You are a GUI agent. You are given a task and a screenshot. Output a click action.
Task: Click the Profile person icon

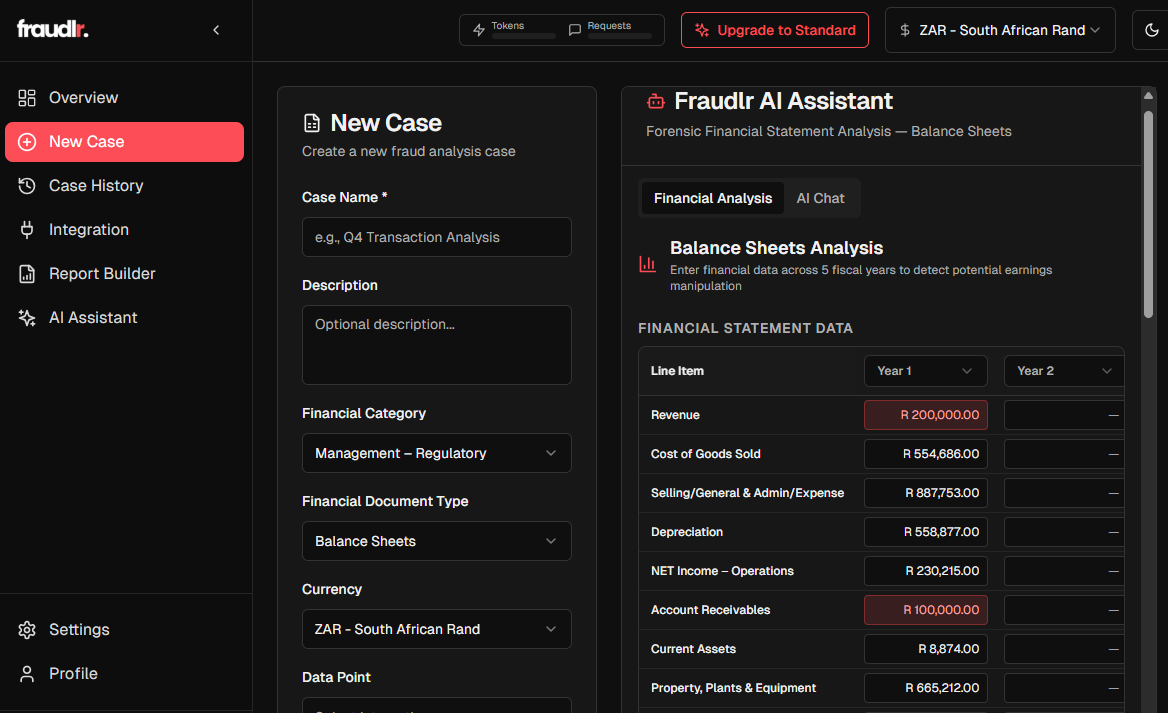(x=27, y=674)
